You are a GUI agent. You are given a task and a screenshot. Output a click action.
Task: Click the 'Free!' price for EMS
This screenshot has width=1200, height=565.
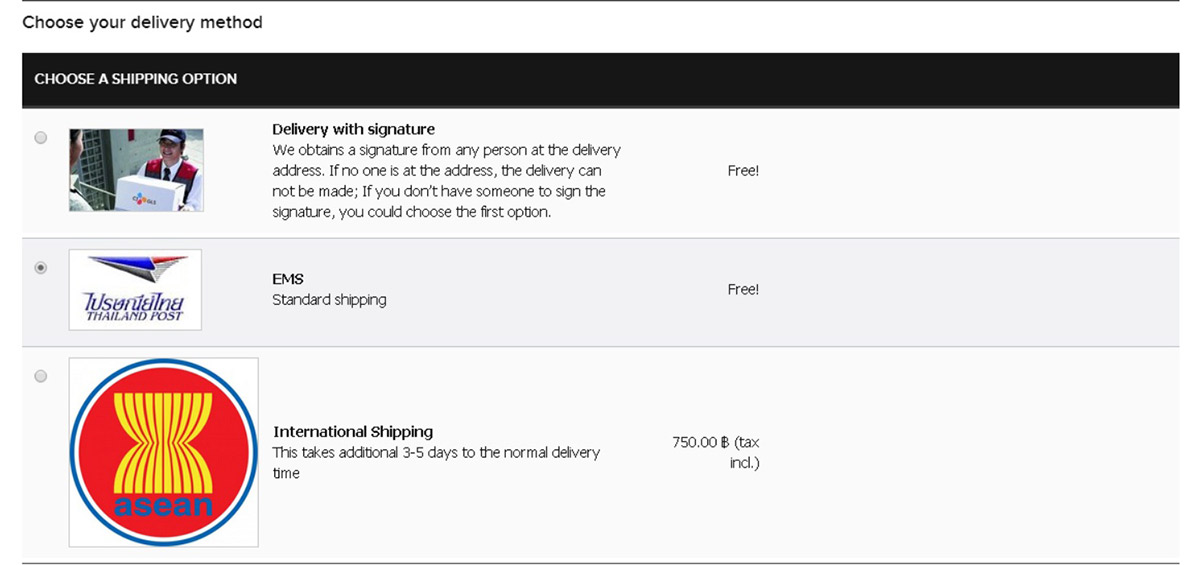743,289
